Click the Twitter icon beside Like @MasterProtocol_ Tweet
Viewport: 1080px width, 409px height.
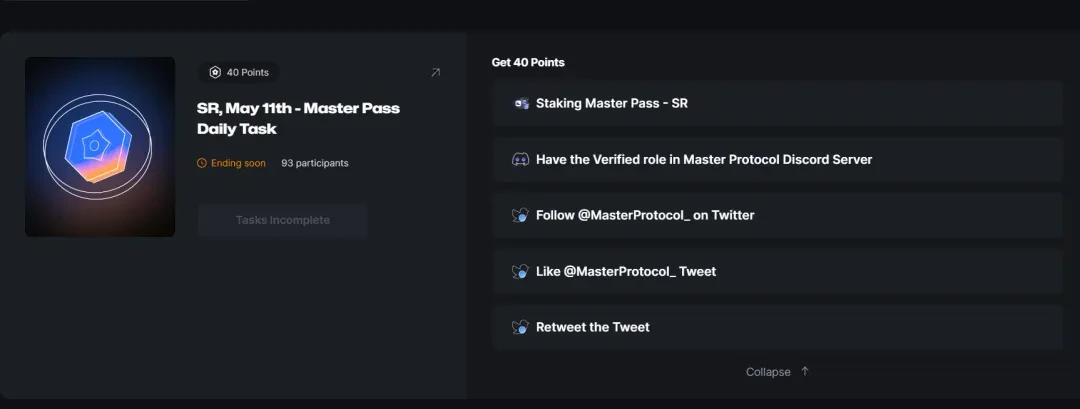(521, 271)
